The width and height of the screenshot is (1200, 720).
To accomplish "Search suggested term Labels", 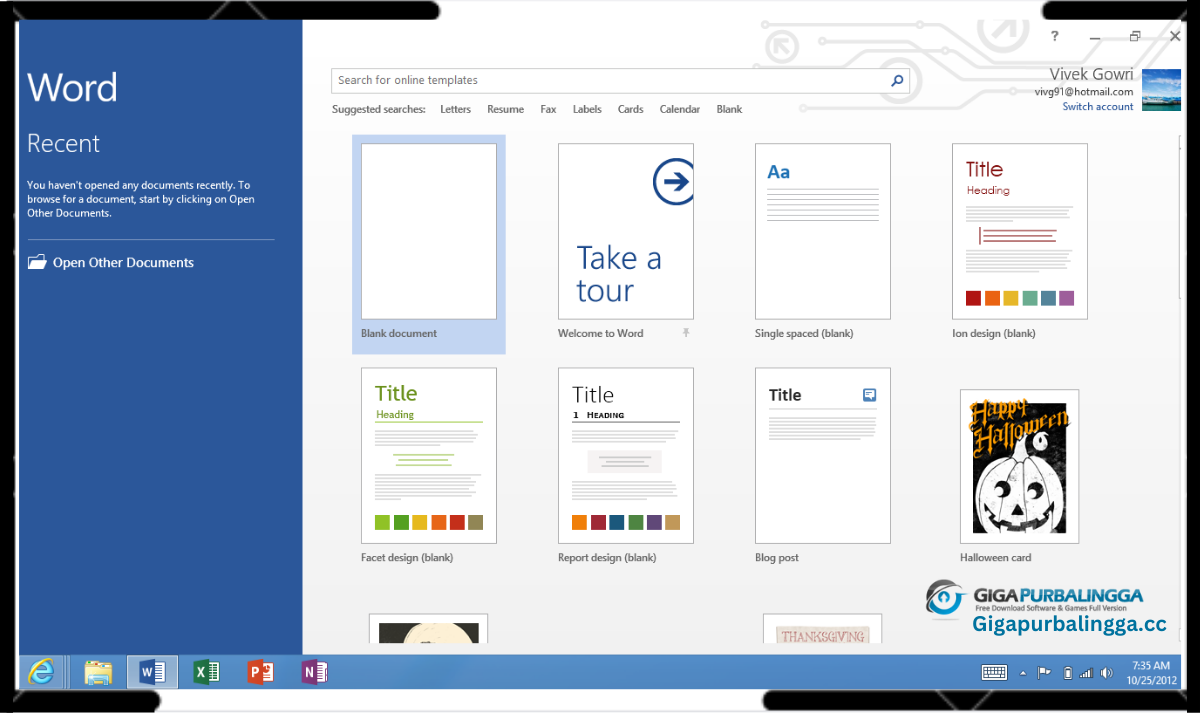I will [587, 109].
